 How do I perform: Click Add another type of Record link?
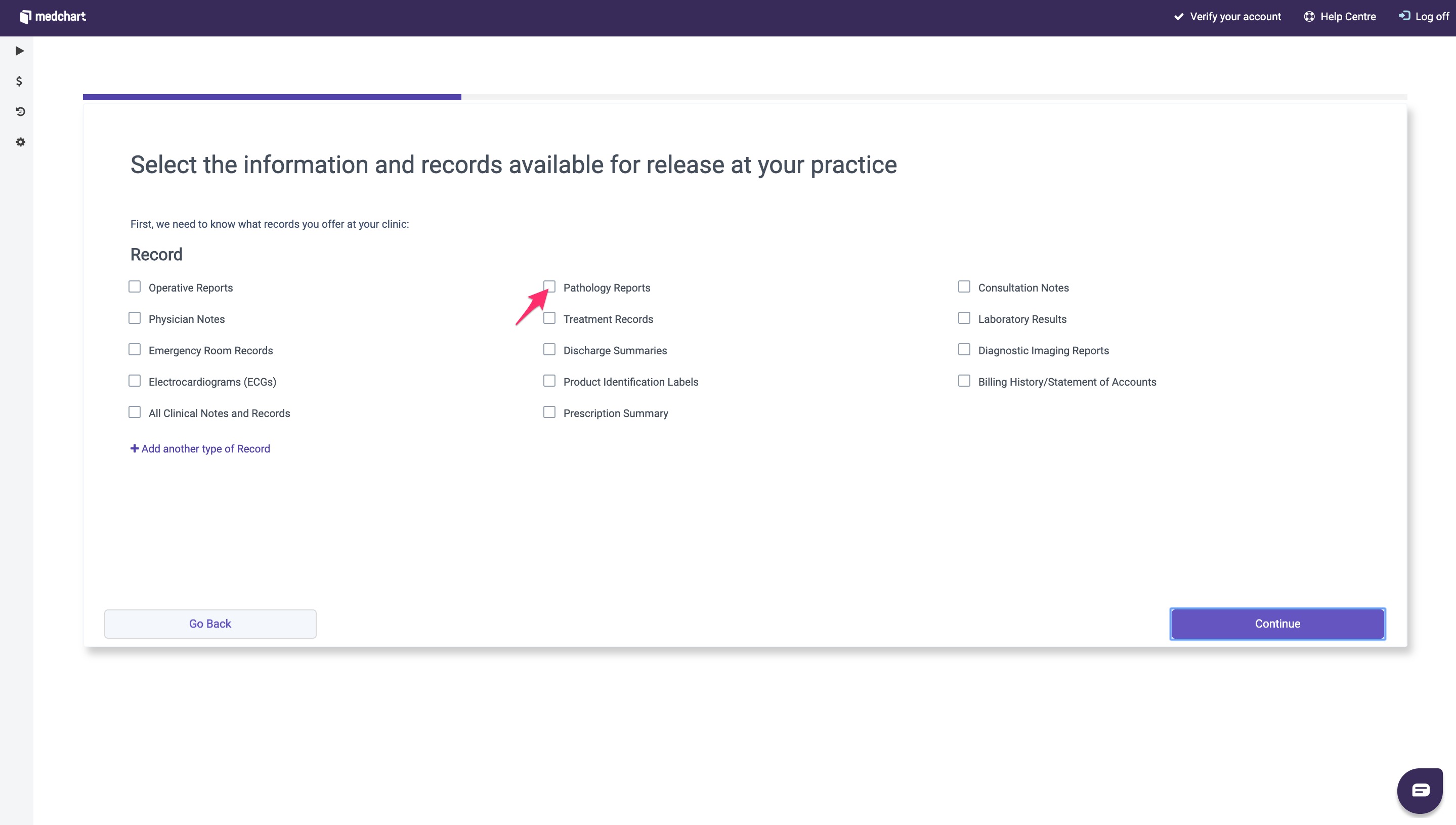point(200,449)
